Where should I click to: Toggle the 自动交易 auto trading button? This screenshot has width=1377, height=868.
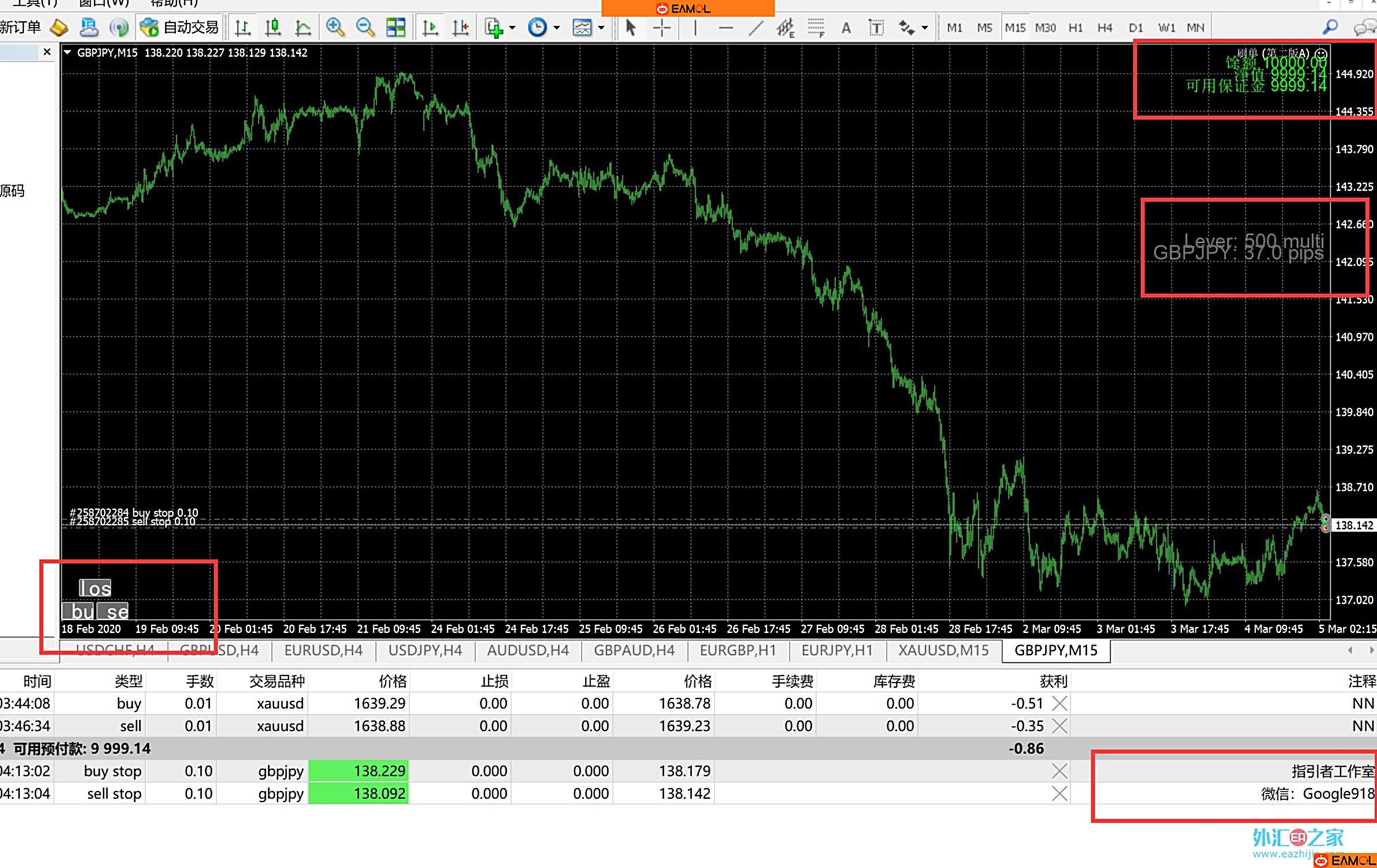pos(180,27)
